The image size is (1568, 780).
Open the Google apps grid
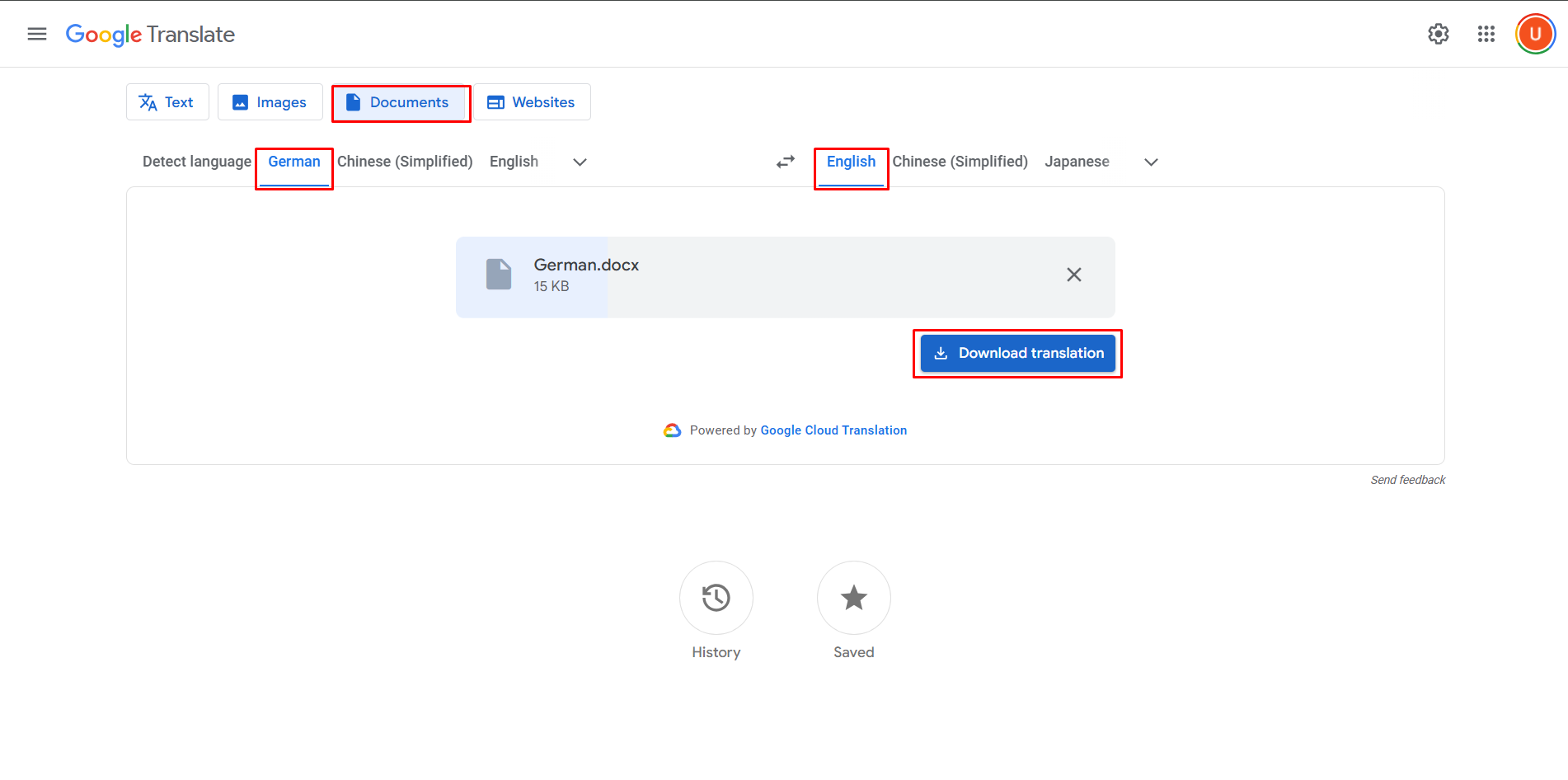coord(1486,34)
